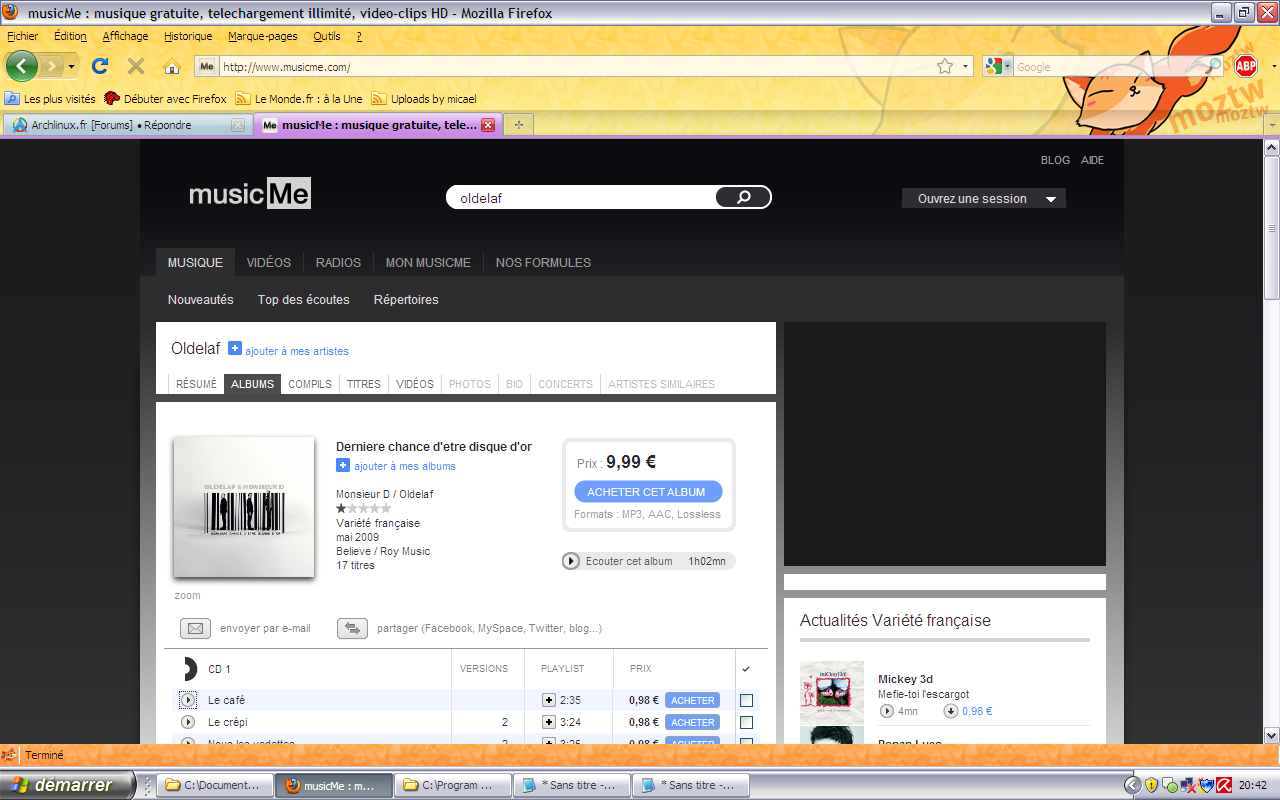Click the partager arrows icon

click(x=352, y=628)
